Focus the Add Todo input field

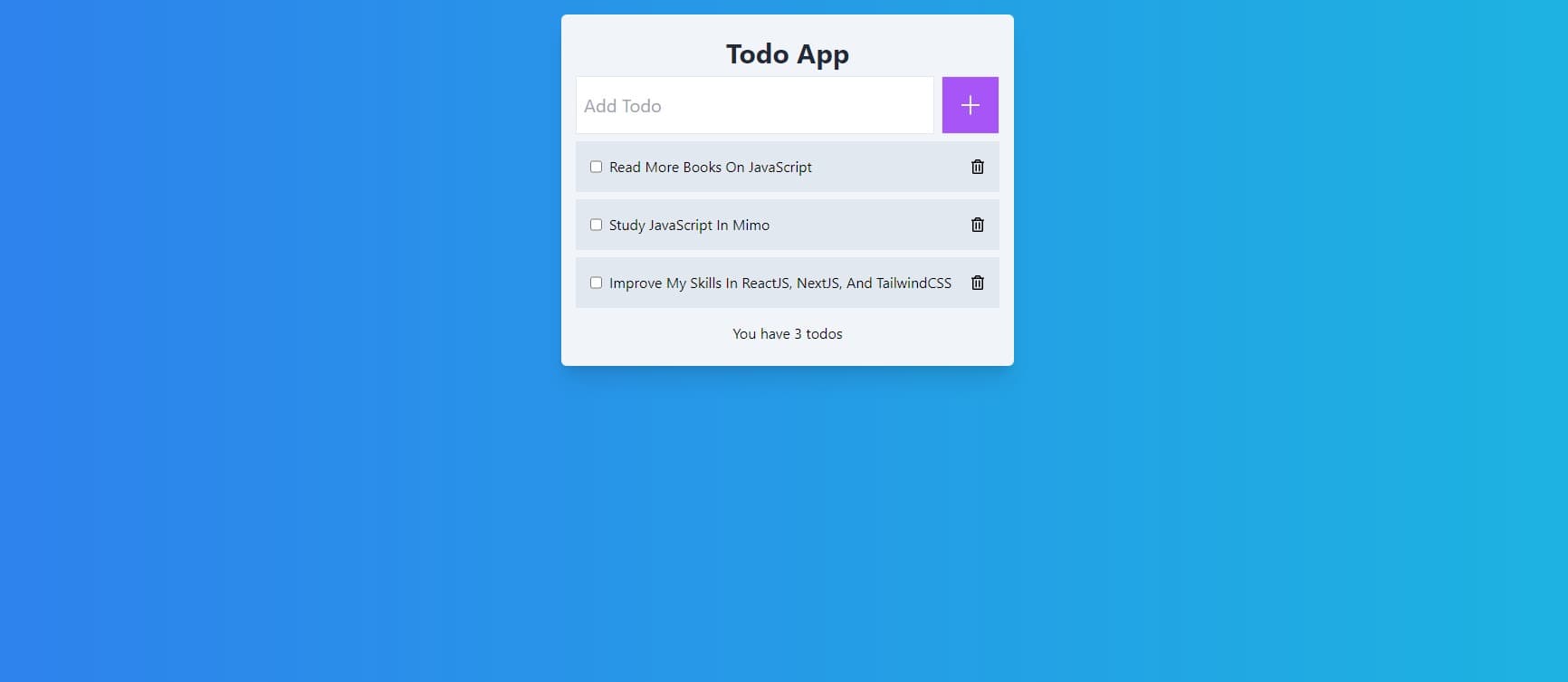754,105
